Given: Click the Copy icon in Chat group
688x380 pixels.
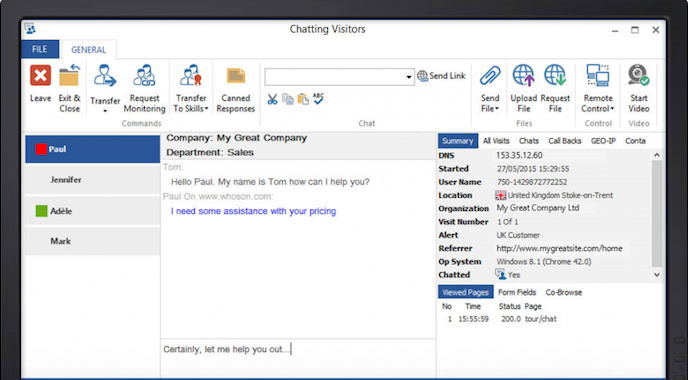Looking at the screenshot, I should pyautogui.click(x=287, y=99).
